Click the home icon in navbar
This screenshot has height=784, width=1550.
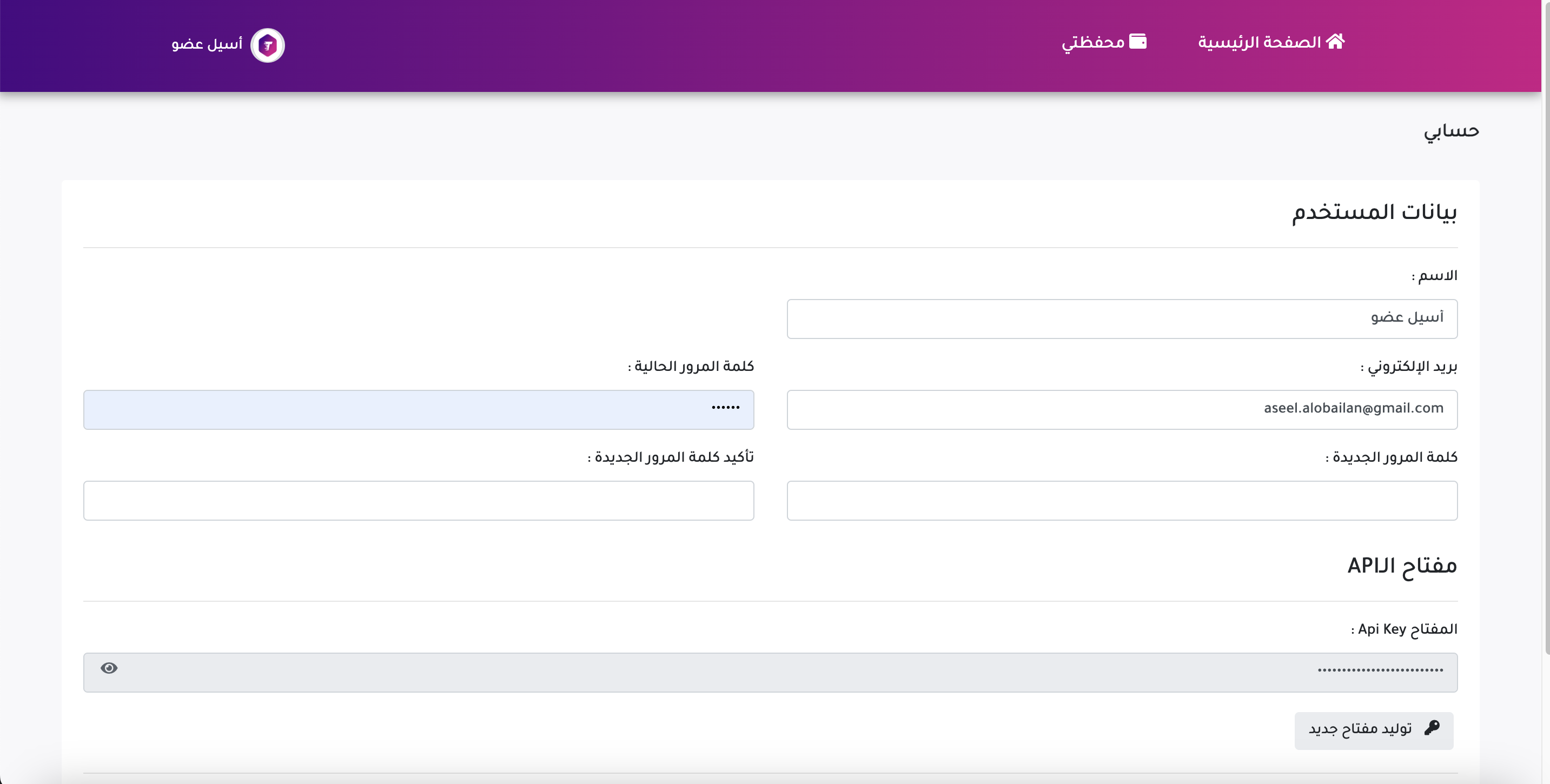point(1335,42)
